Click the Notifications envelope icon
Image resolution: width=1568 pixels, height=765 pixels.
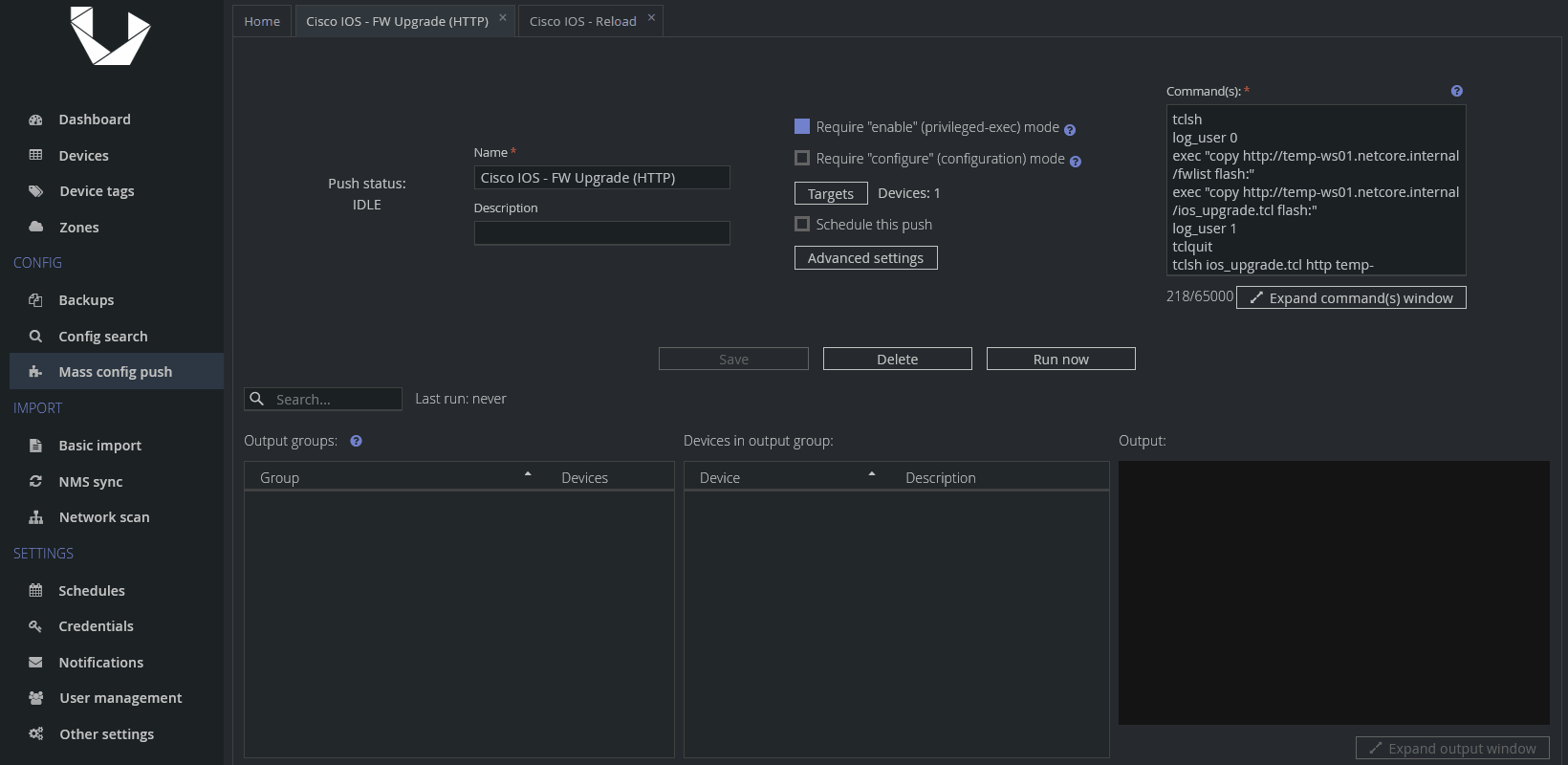tap(35, 662)
